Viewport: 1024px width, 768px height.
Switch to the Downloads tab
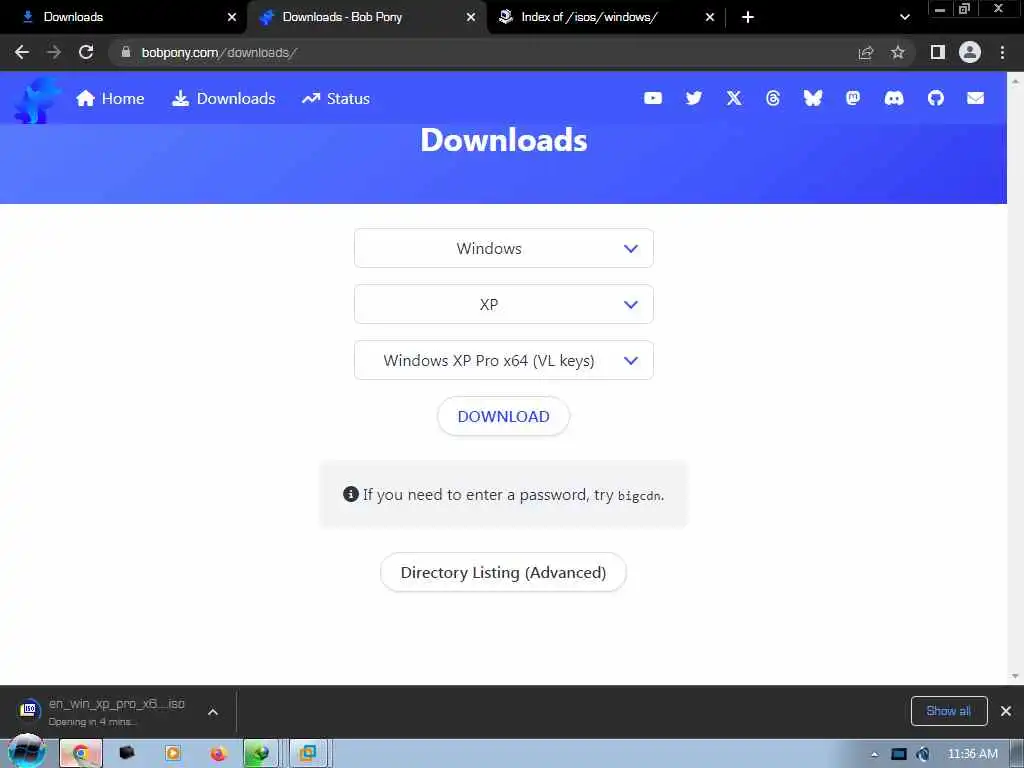click(x=123, y=17)
